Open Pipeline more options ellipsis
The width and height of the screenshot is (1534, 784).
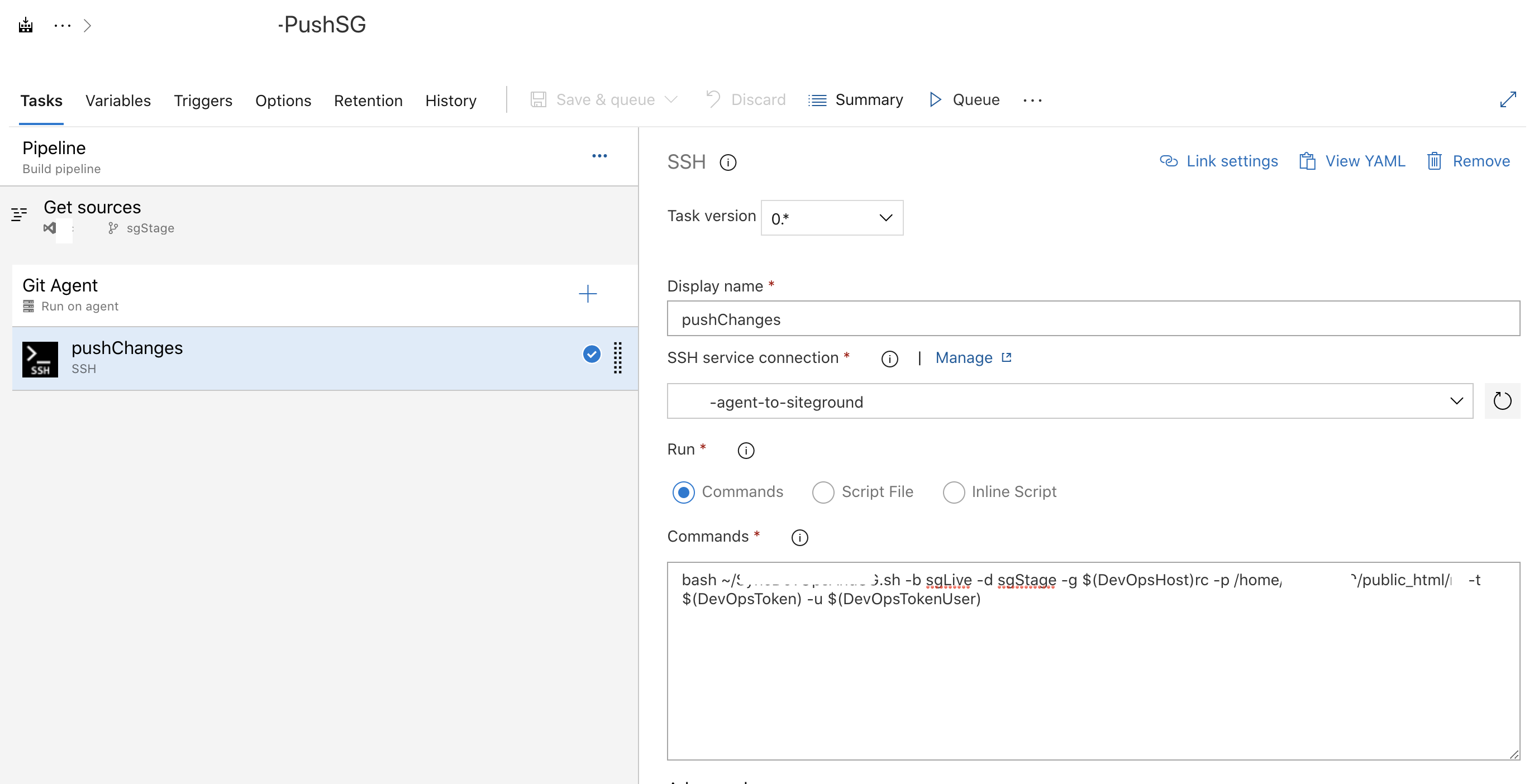click(599, 156)
